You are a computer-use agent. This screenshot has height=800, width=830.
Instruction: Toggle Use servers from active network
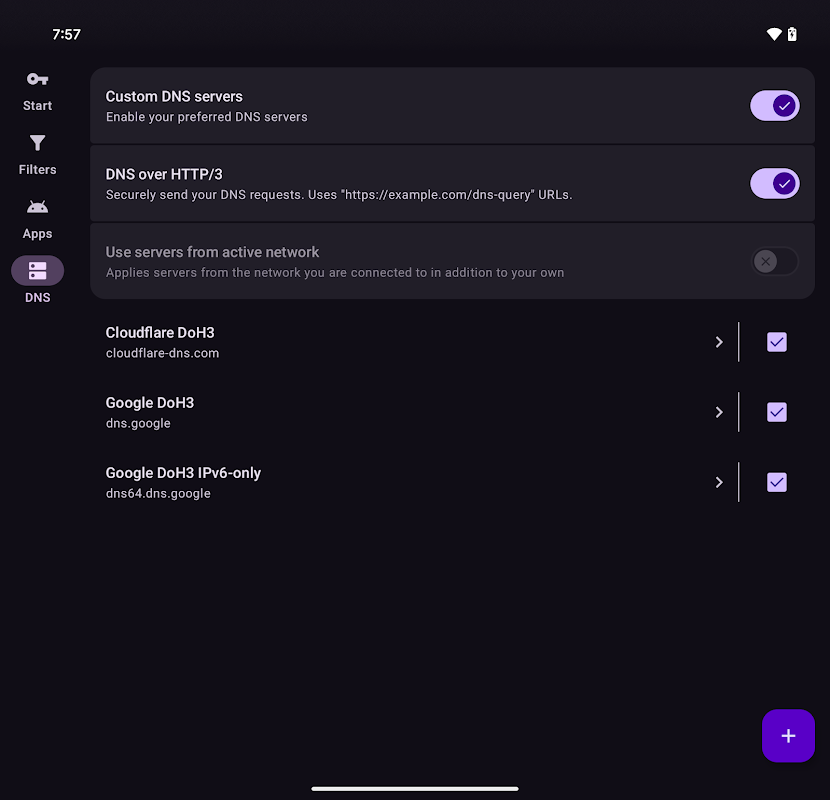coord(775,261)
